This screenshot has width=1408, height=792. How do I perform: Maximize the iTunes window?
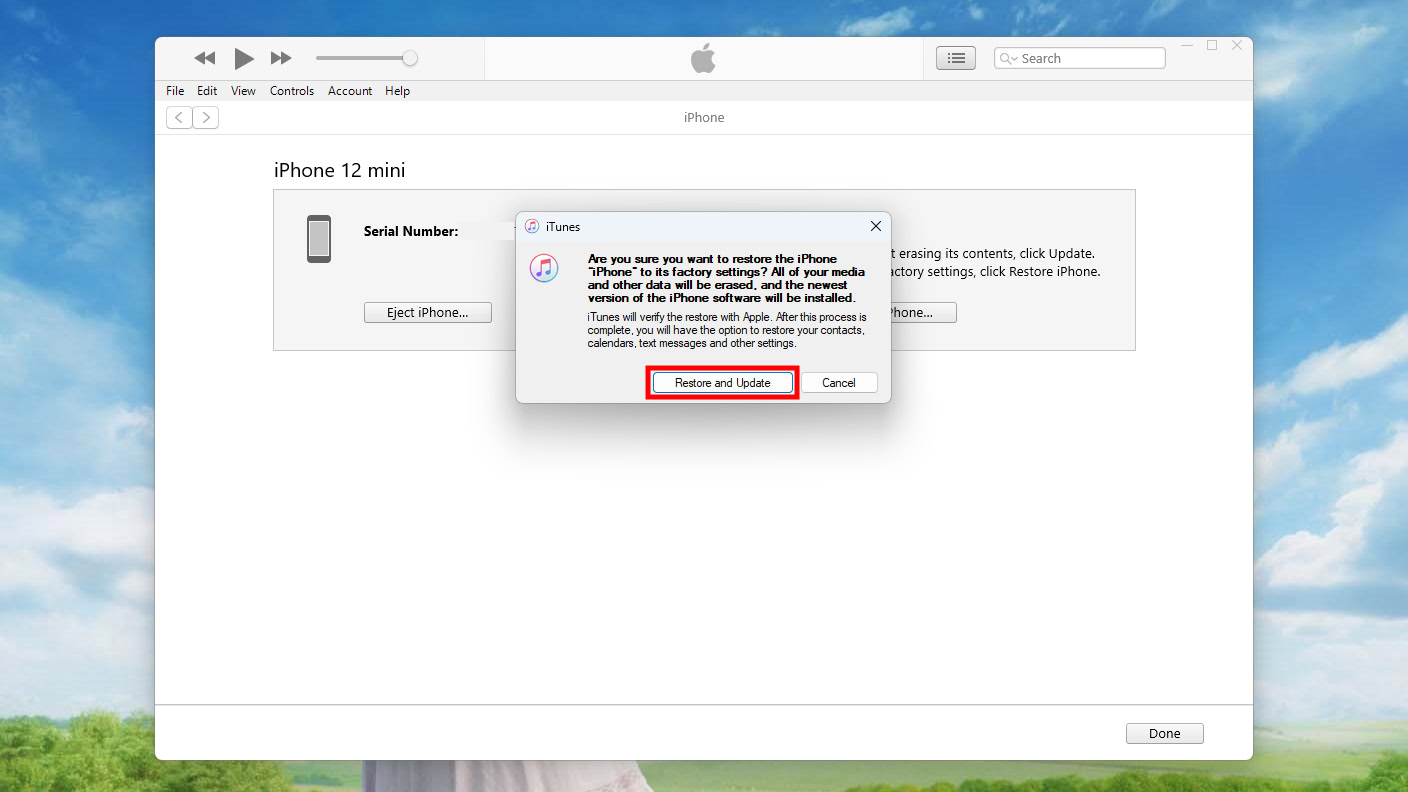point(1212,45)
